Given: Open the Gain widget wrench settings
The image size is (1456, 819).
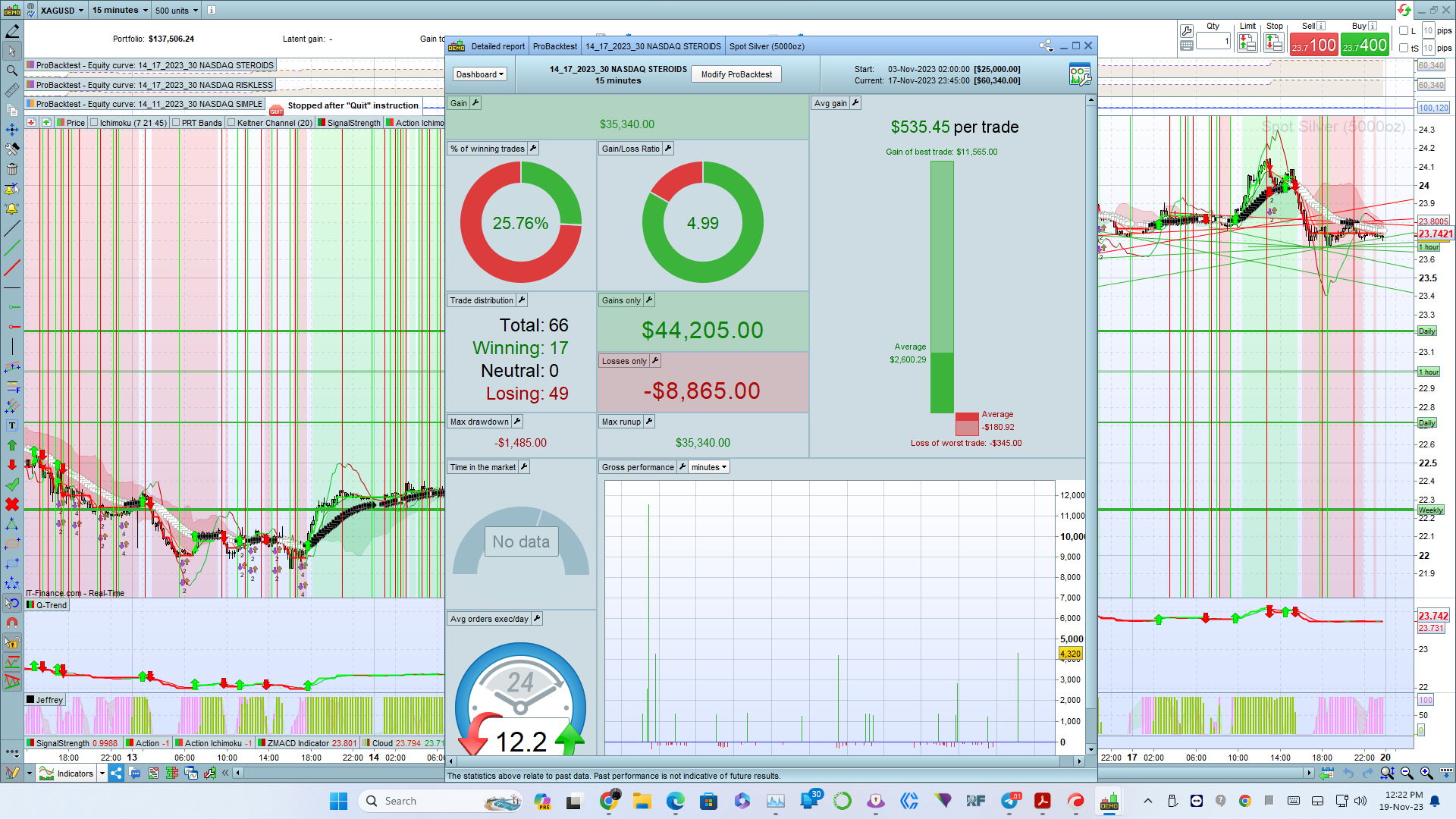Looking at the screenshot, I should [x=475, y=103].
